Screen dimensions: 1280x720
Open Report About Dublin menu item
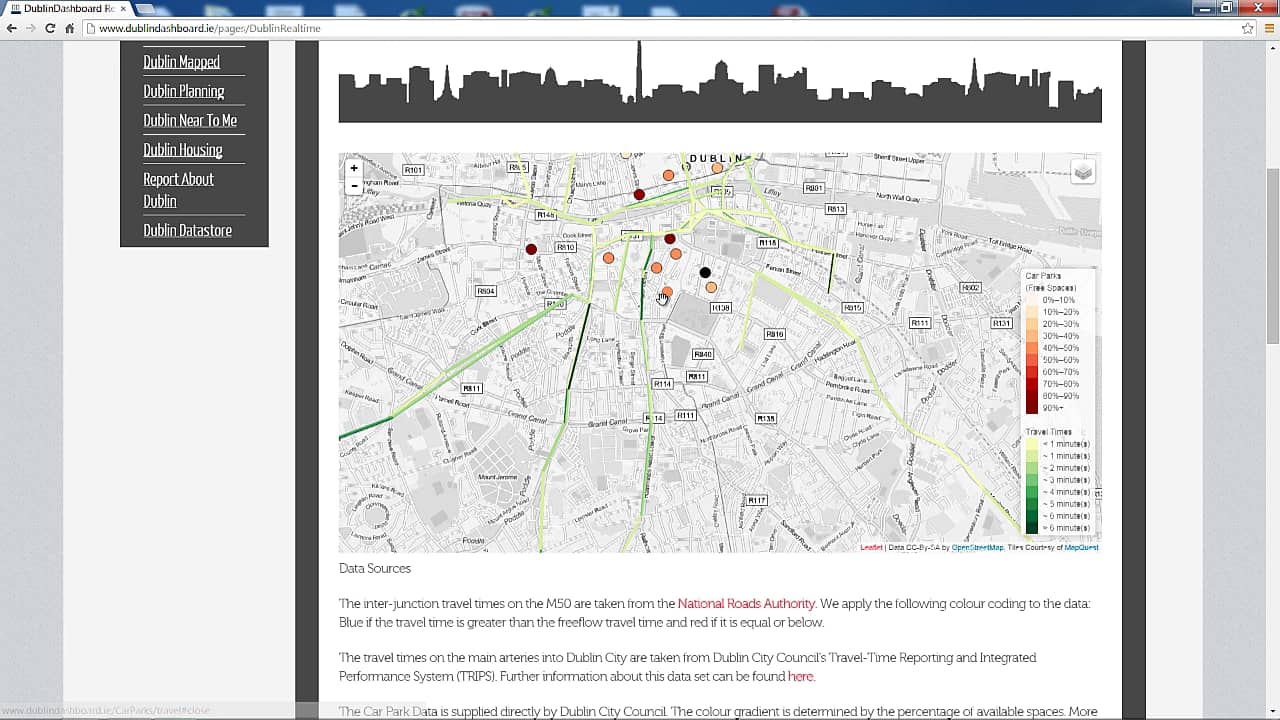pyautogui.click(x=178, y=190)
